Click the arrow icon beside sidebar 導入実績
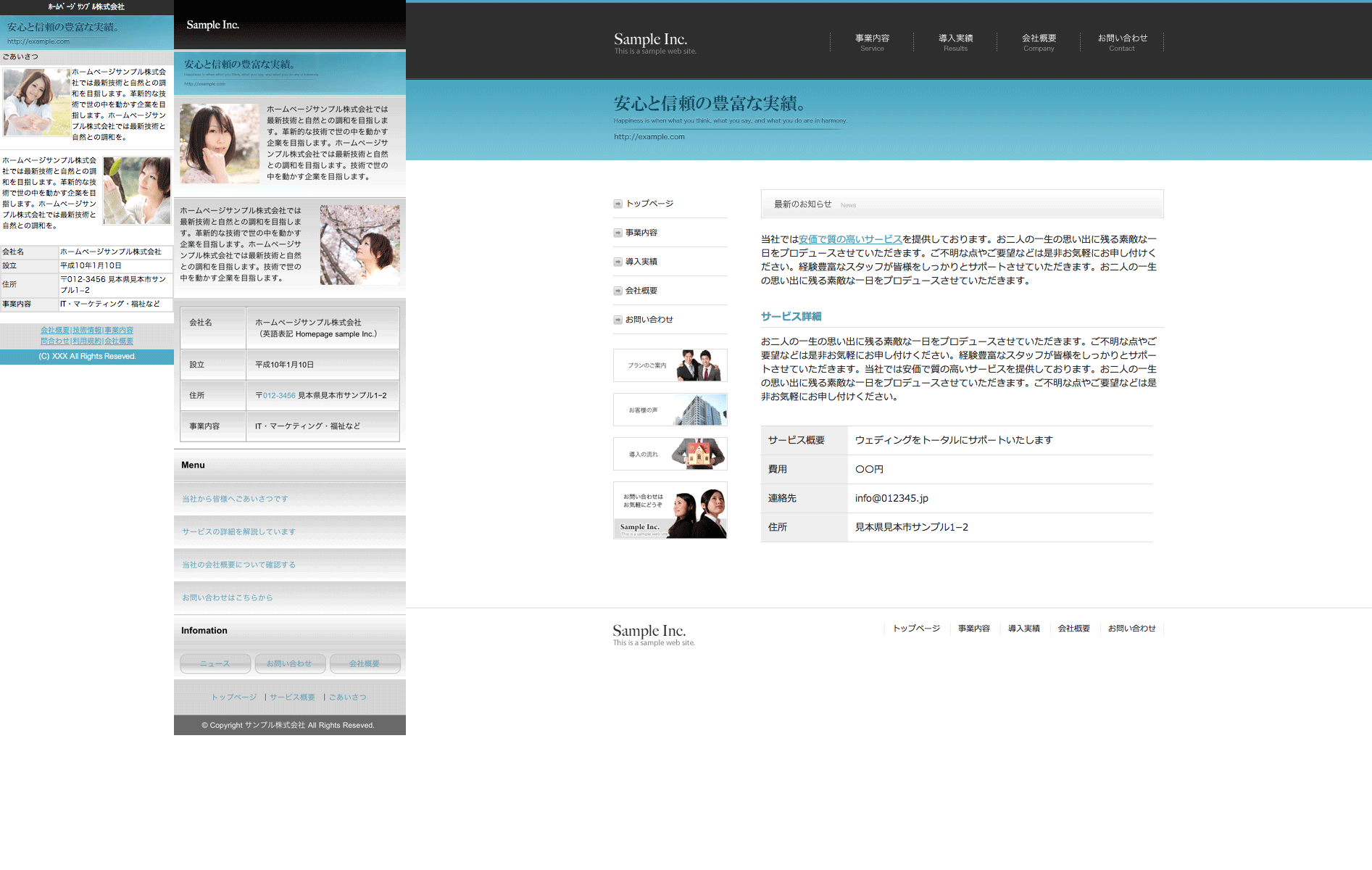Screen dimensions: 1372x870 (618, 262)
